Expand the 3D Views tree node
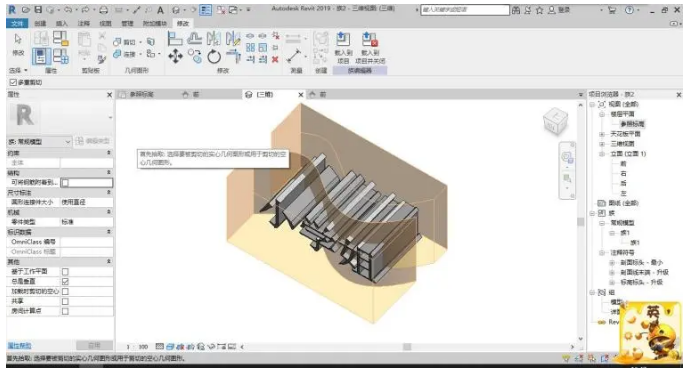The width and height of the screenshot is (689, 371). click(x=602, y=144)
